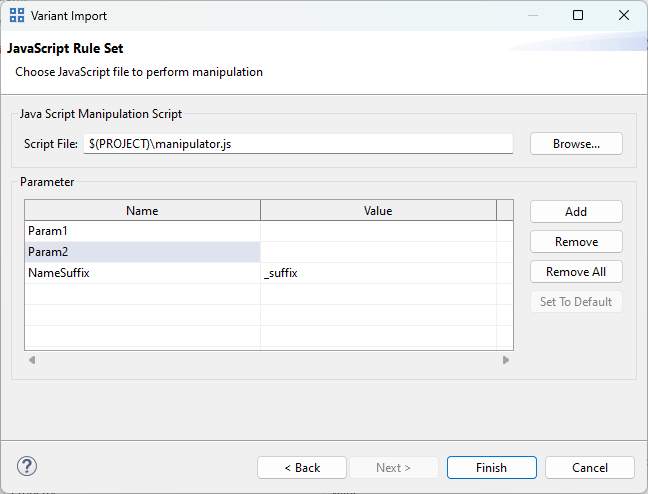Click the Variant Import window icon
The width and height of the screenshot is (648, 494).
pyautogui.click(x=18, y=16)
